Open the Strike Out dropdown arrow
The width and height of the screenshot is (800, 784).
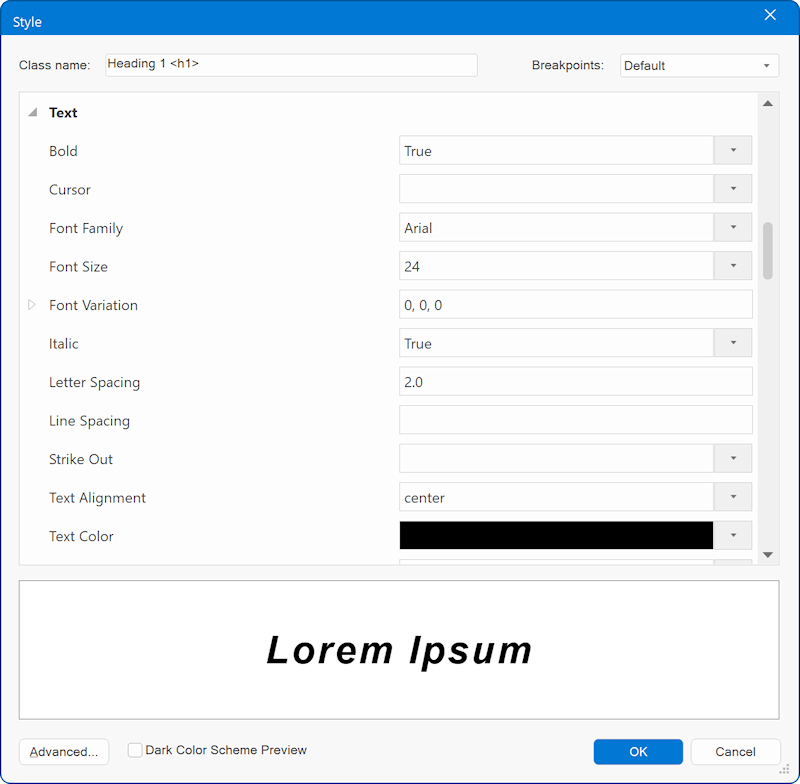tap(732, 459)
